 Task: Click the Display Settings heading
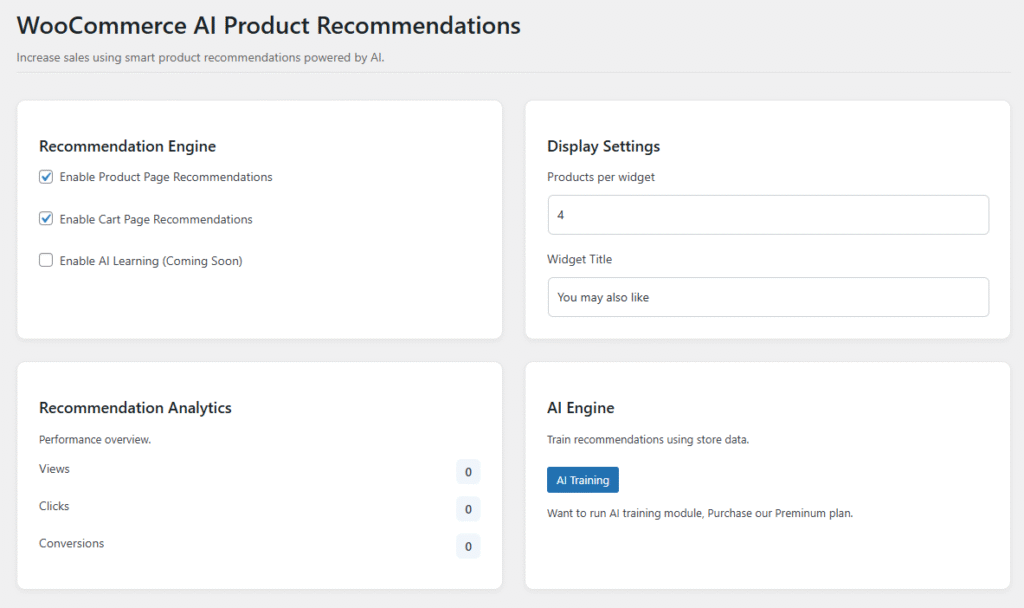point(603,146)
